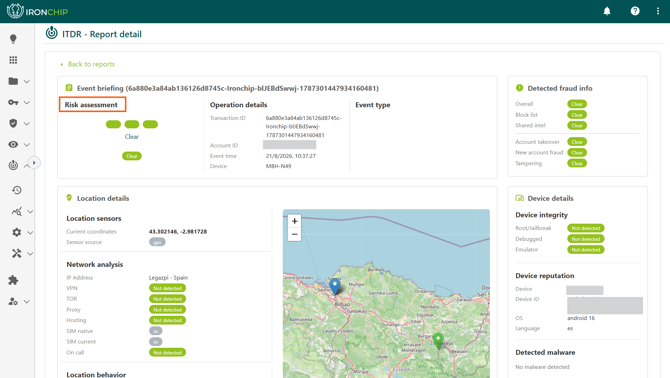The height and width of the screenshot is (378, 670).
Task: Click the ITDR radar icon in sidebar
Action: [13, 165]
